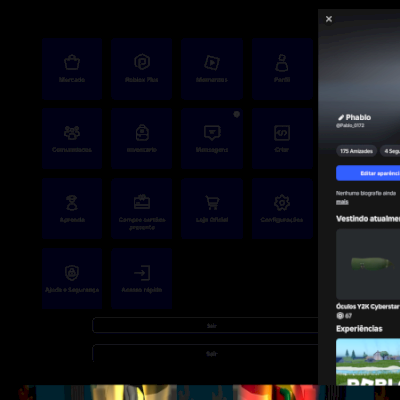The image size is (400, 400).
Task: Open the Ajuda e Segurança shield tile
Action: [x=72, y=278]
